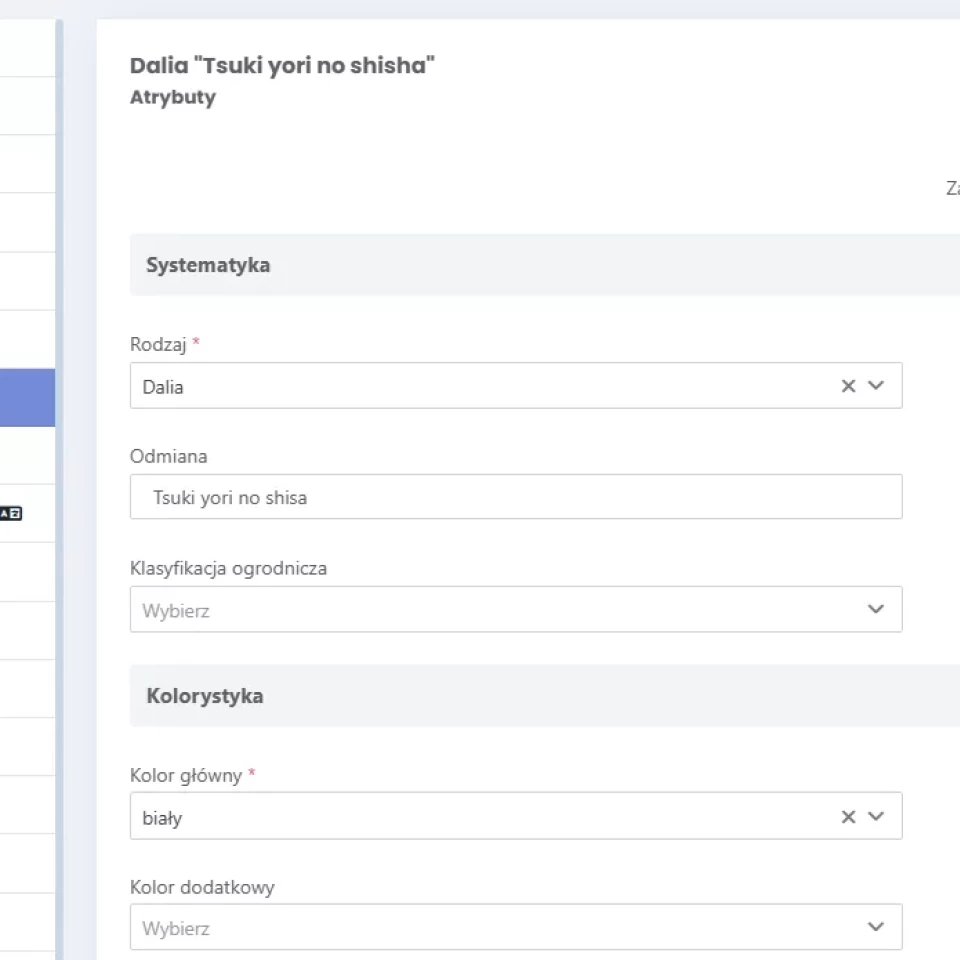Click the Odmiana field label

[168, 456]
